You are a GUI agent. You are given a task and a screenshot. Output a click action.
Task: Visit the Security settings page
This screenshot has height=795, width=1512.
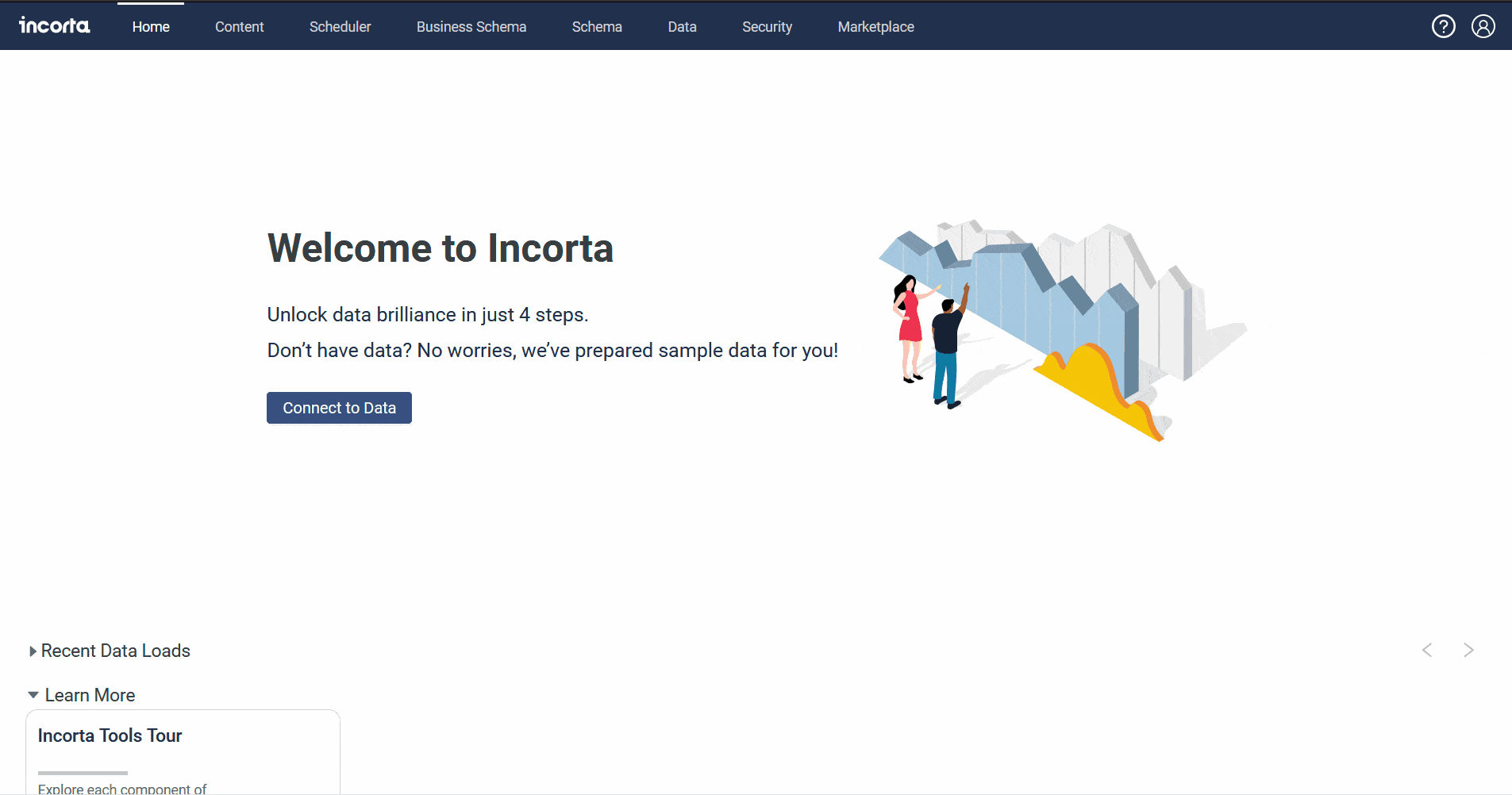click(767, 26)
